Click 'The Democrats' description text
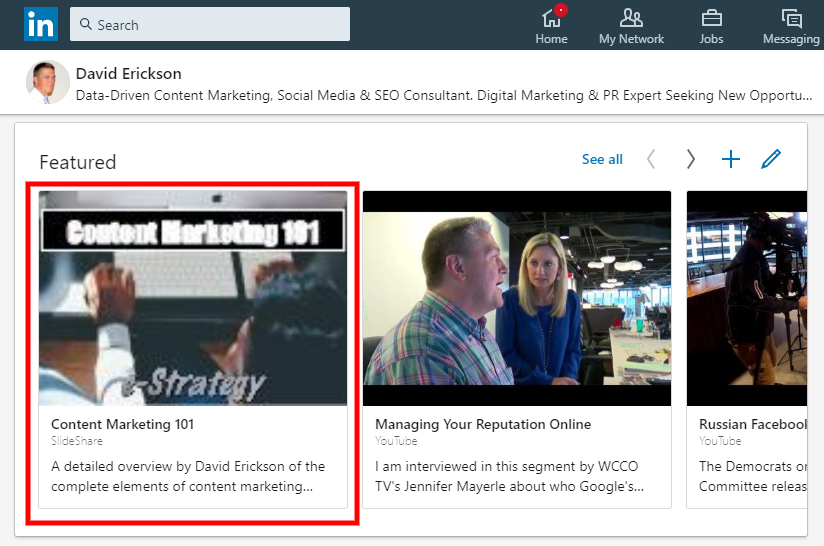 tap(753, 476)
